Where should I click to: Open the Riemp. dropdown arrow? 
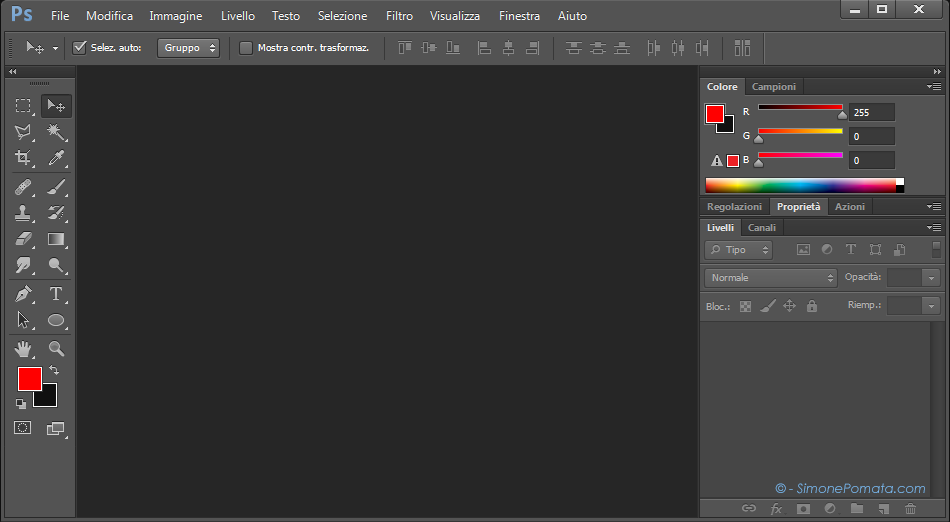coord(931,306)
